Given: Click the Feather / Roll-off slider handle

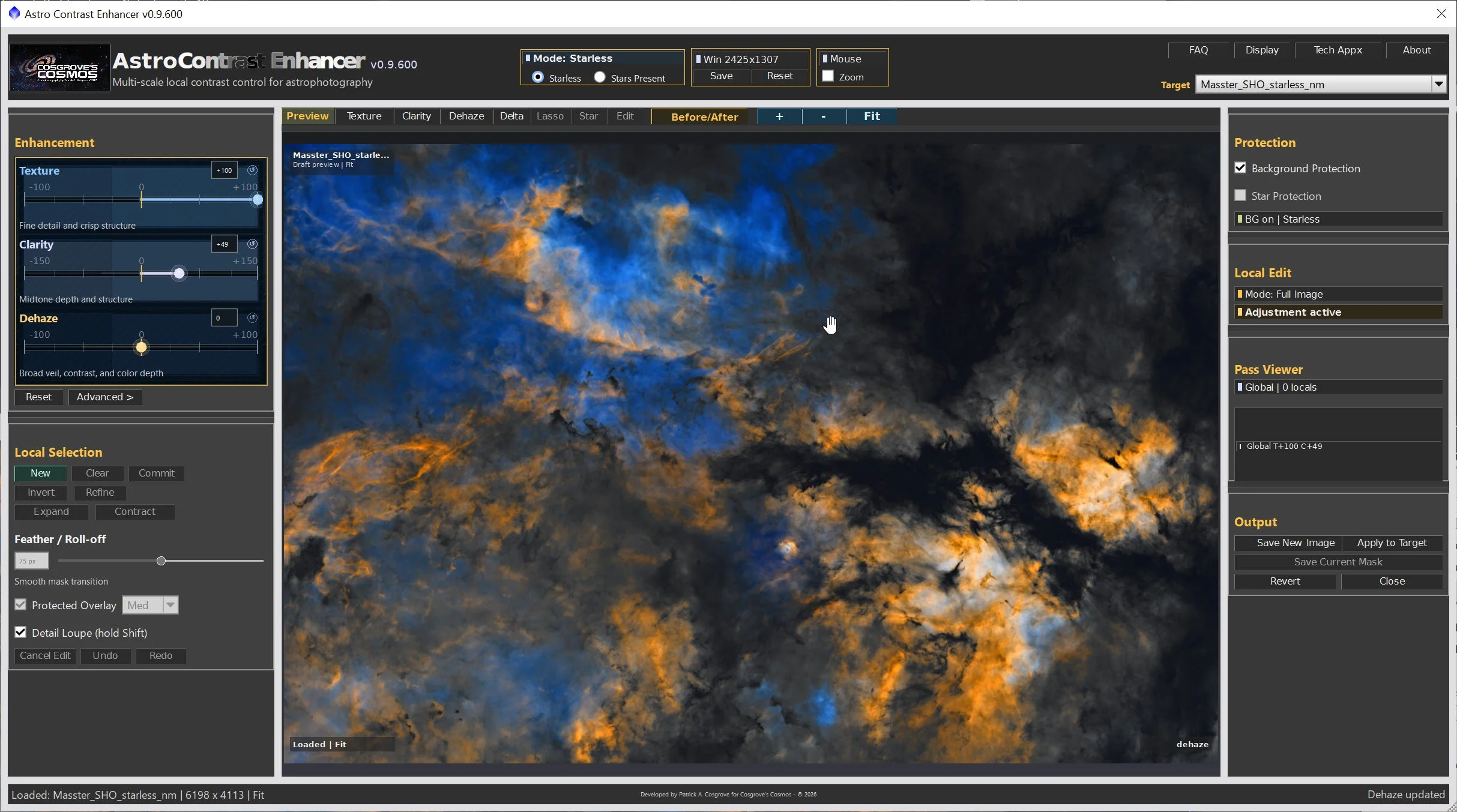Looking at the screenshot, I should tap(161, 561).
